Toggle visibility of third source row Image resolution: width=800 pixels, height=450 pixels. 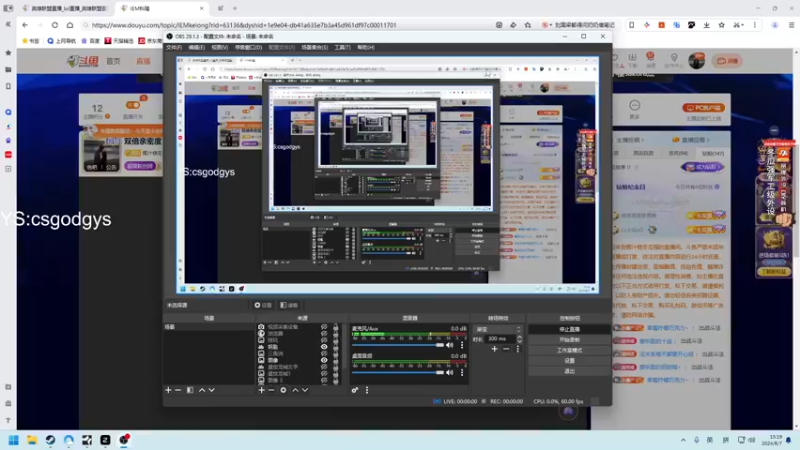pos(324,340)
